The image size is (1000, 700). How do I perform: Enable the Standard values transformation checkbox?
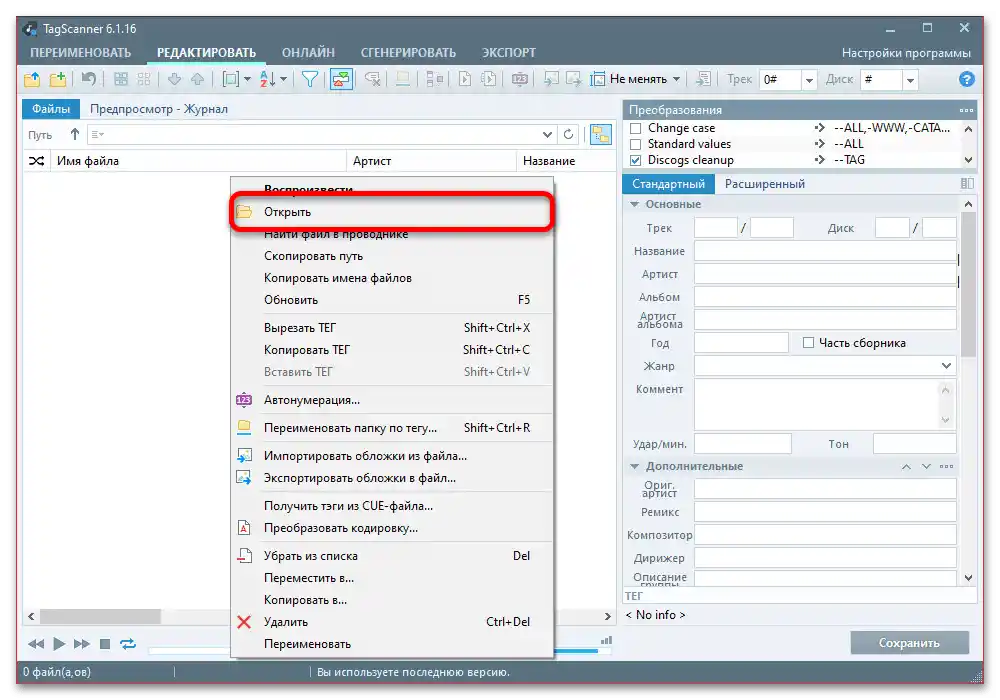coord(635,144)
